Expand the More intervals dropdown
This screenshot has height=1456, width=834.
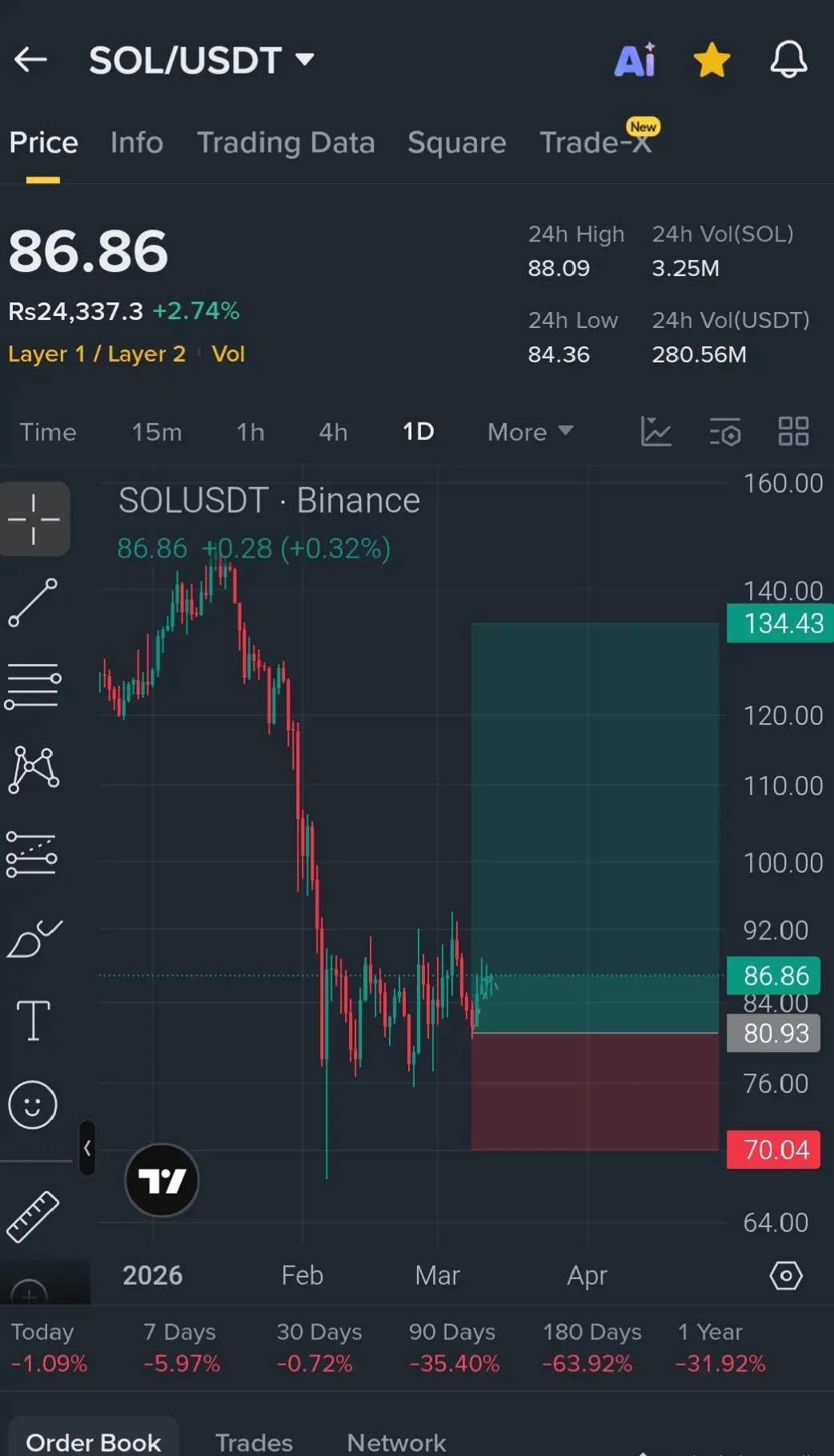coord(531,432)
